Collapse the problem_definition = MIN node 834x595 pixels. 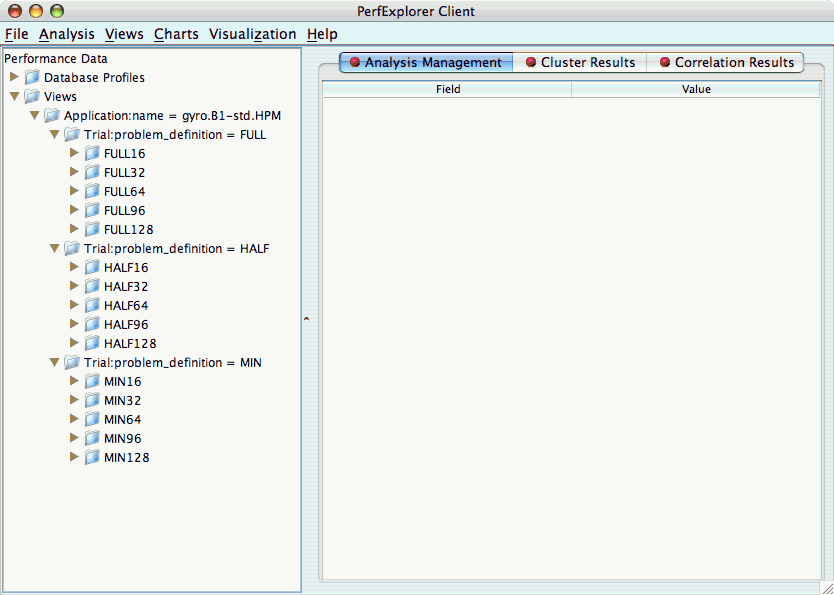click(54, 363)
